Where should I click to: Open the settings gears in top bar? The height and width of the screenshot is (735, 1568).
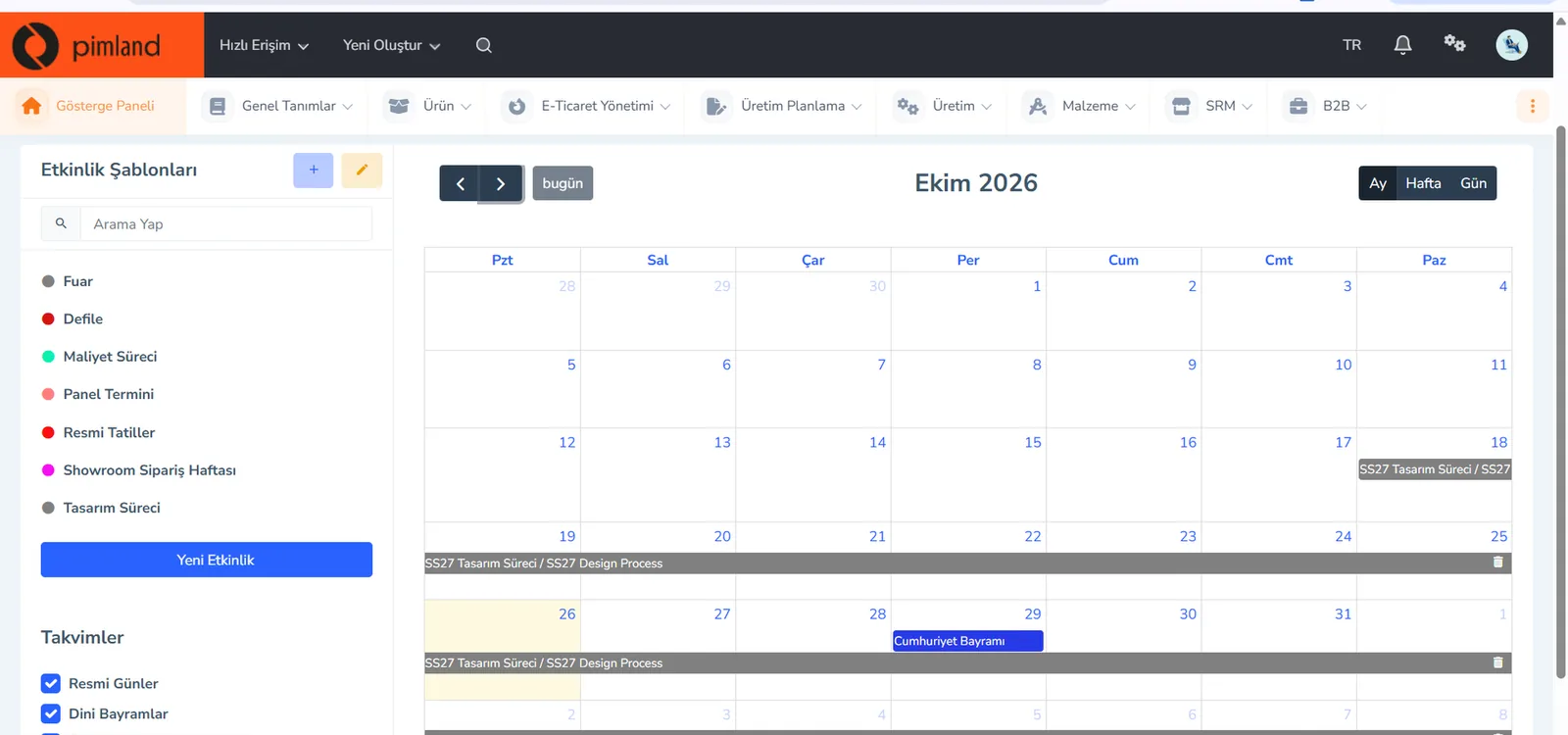tap(1454, 43)
